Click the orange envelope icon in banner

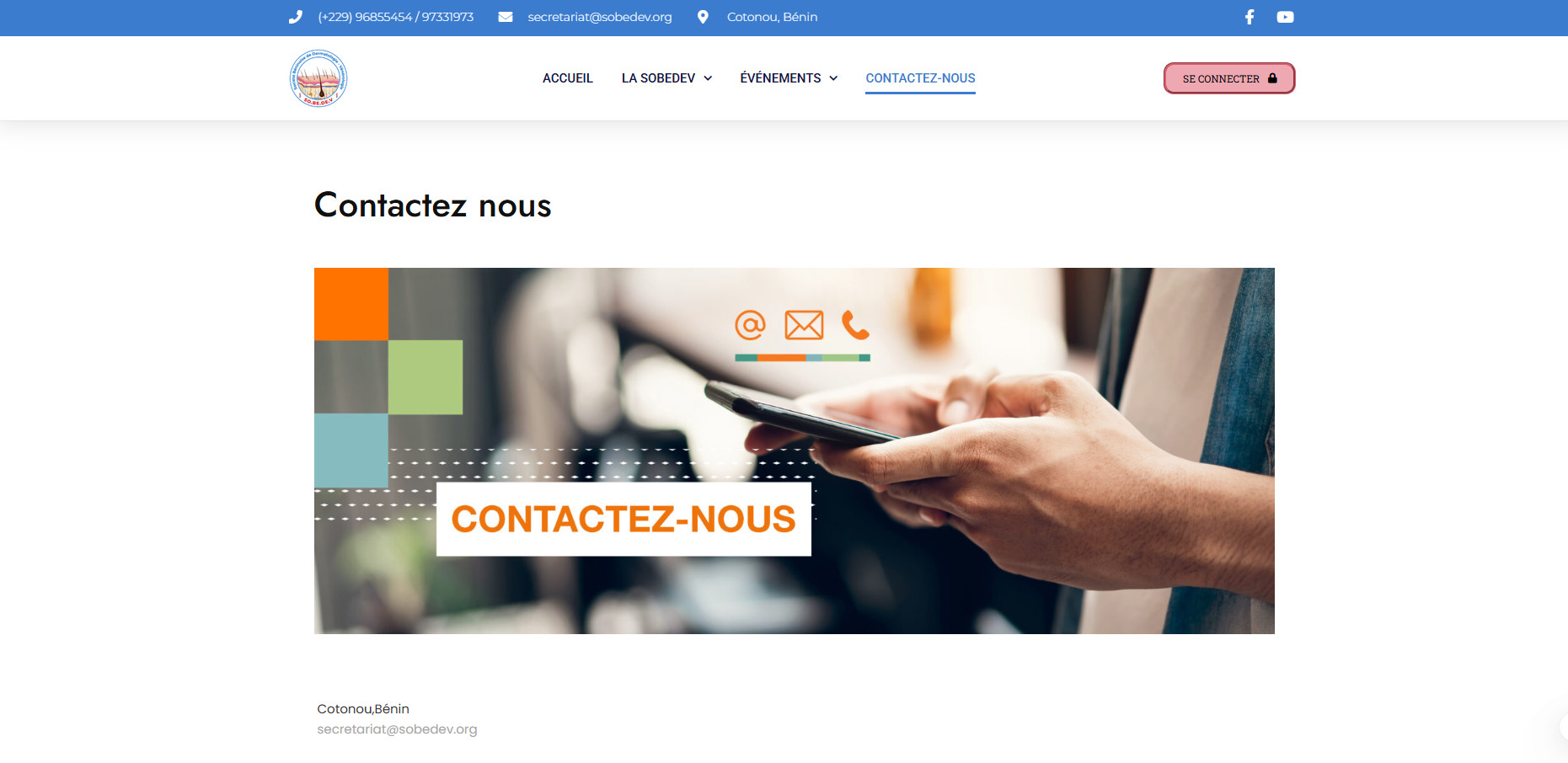pyautogui.click(x=804, y=324)
